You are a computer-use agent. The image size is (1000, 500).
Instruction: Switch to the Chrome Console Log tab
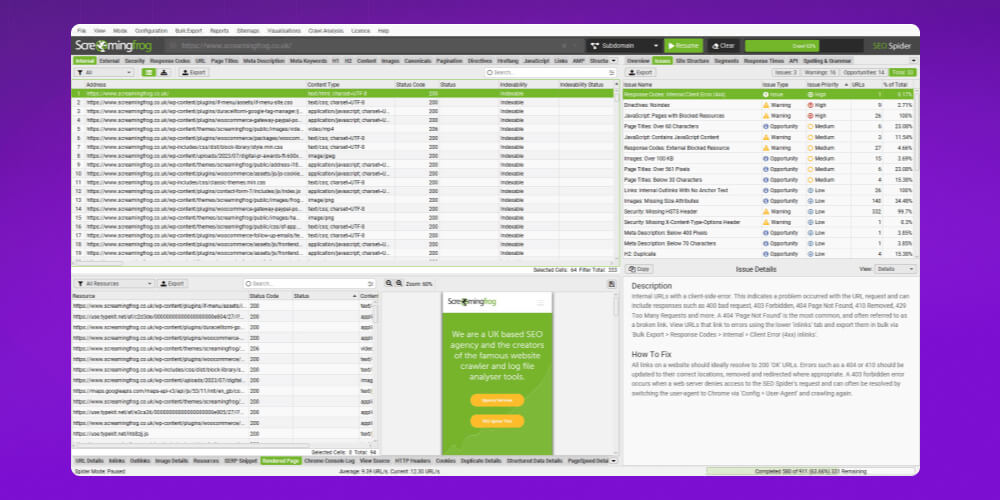tap(330, 460)
